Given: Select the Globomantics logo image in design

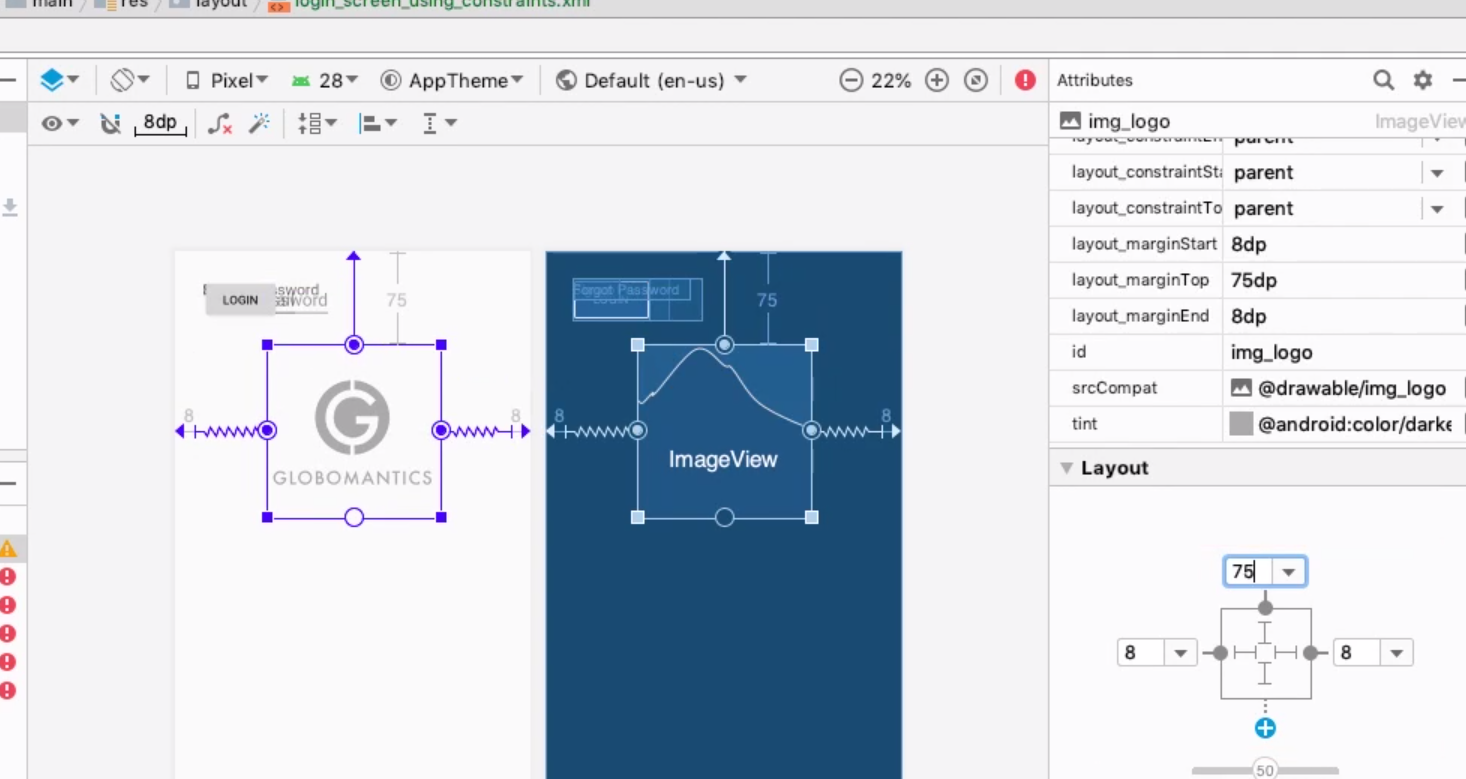Looking at the screenshot, I should (353, 431).
